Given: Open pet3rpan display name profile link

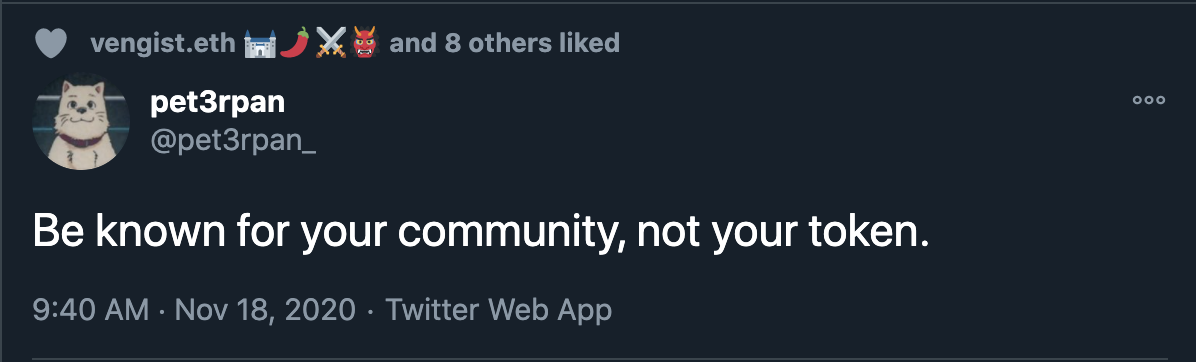Looking at the screenshot, I should point(217,103).
